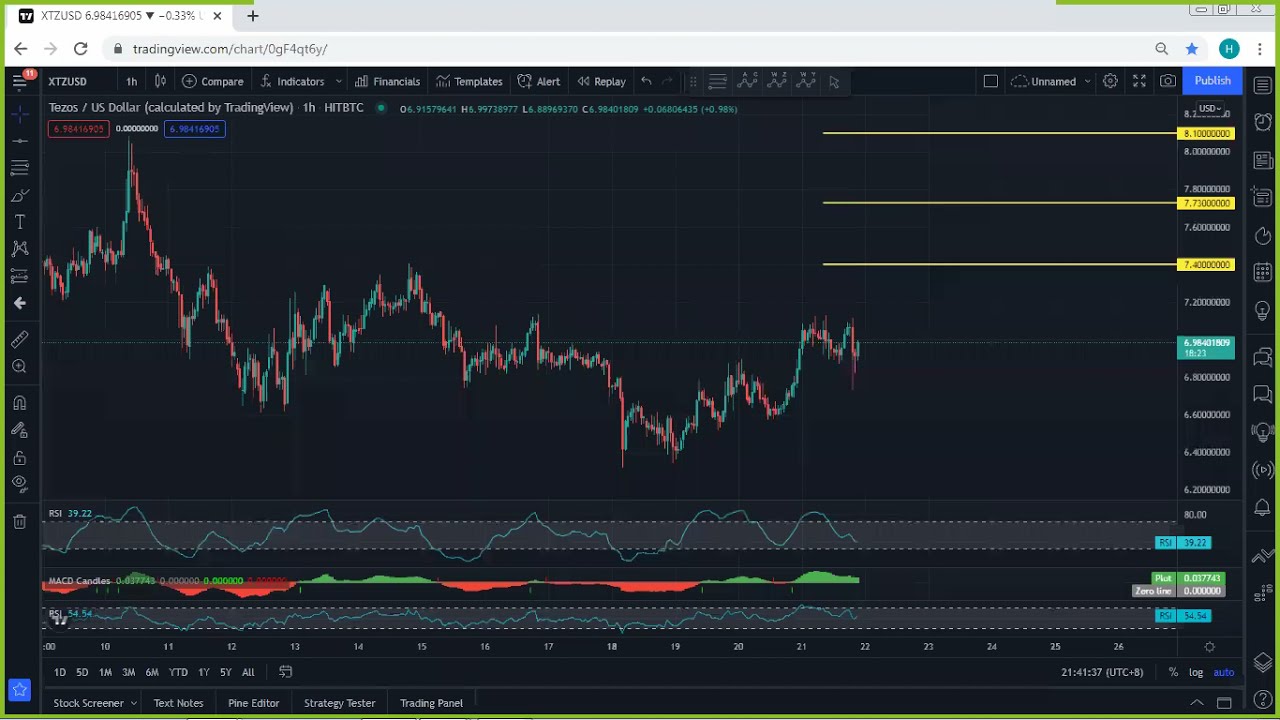Image resolution: width=1280 pixels, height=720 pixels.
Task: Toggle auto scale
Action: coord(1224,672)
